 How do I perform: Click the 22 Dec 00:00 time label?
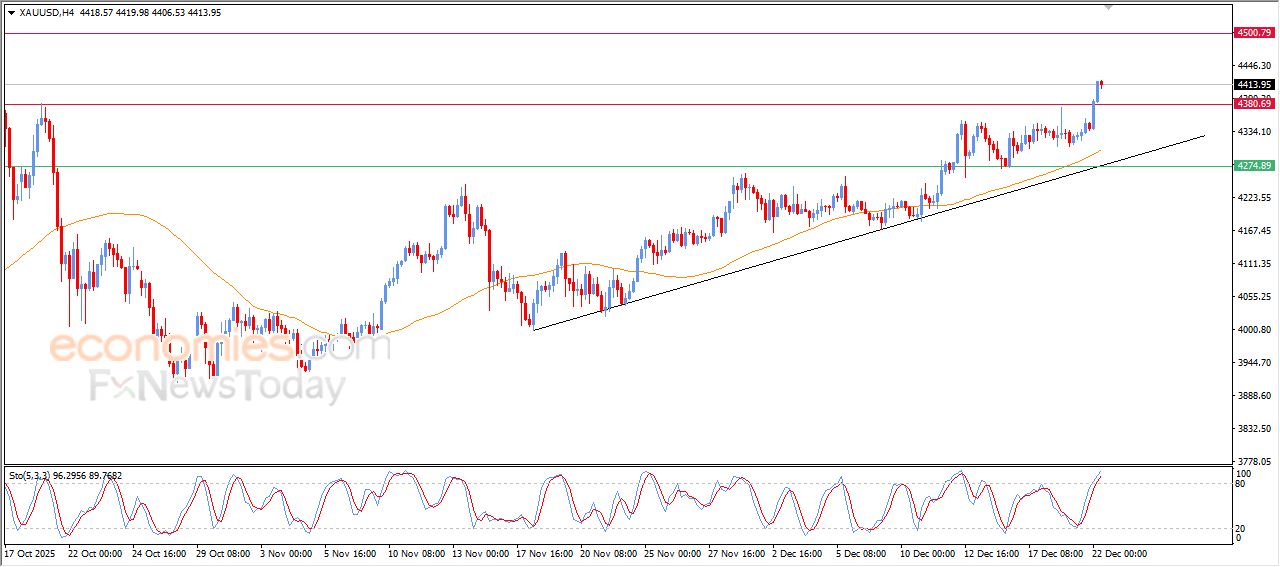click(1119, 553)
